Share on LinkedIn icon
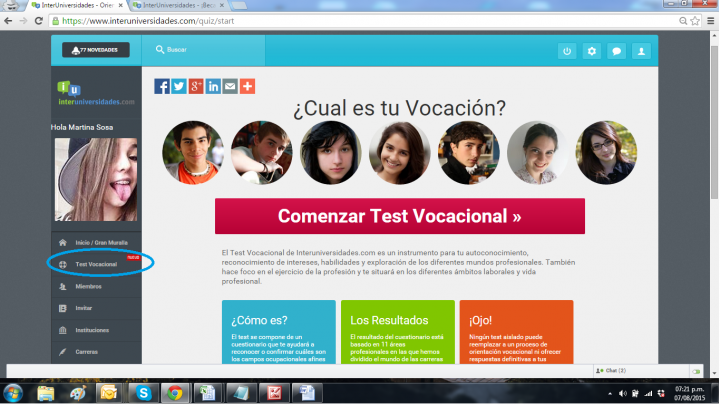Image resolution: width=720 pixels, height=405 pixels. tap(213, 86)
